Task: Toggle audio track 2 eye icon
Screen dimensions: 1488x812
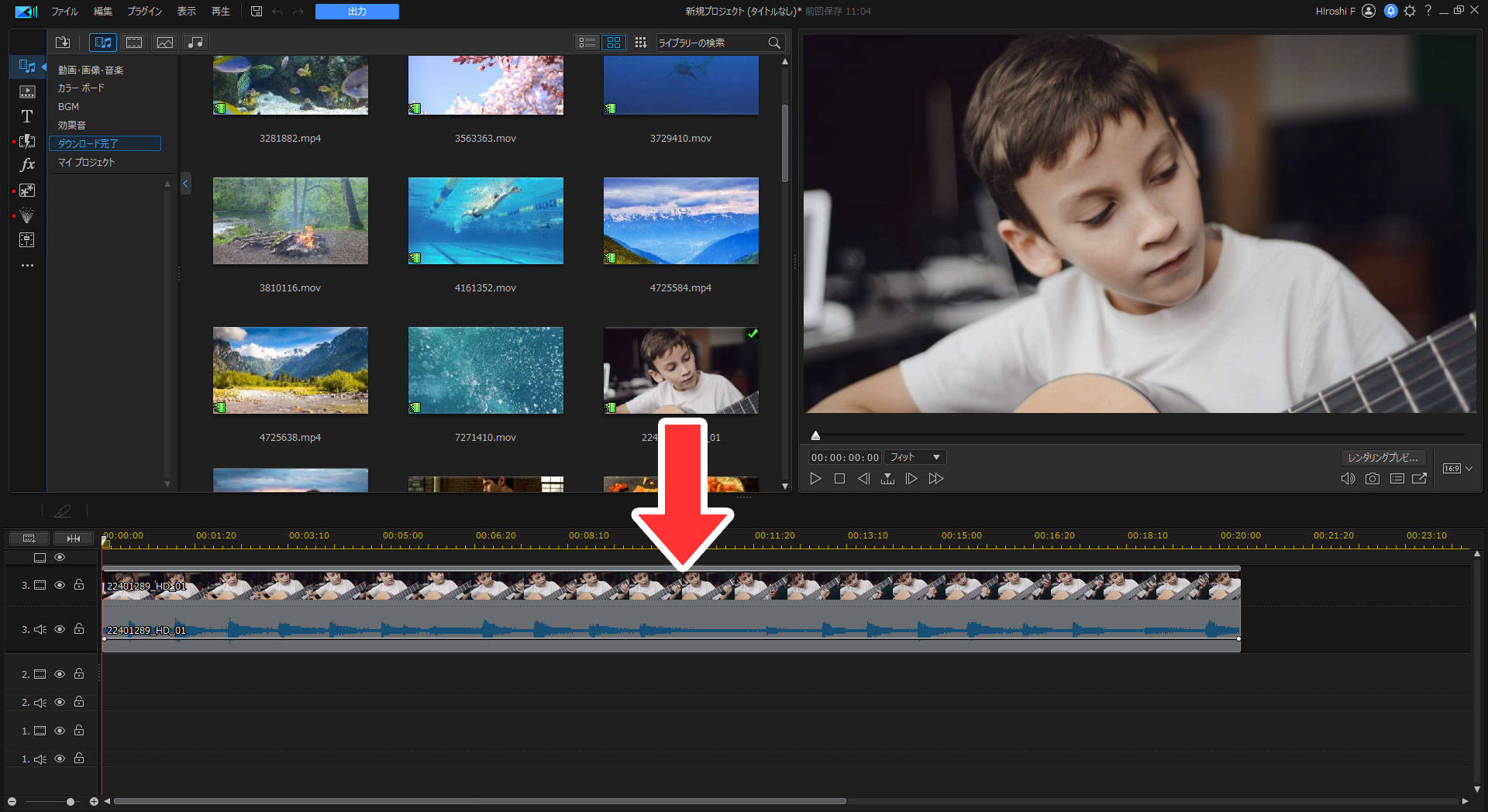Action: coord(60,702)
